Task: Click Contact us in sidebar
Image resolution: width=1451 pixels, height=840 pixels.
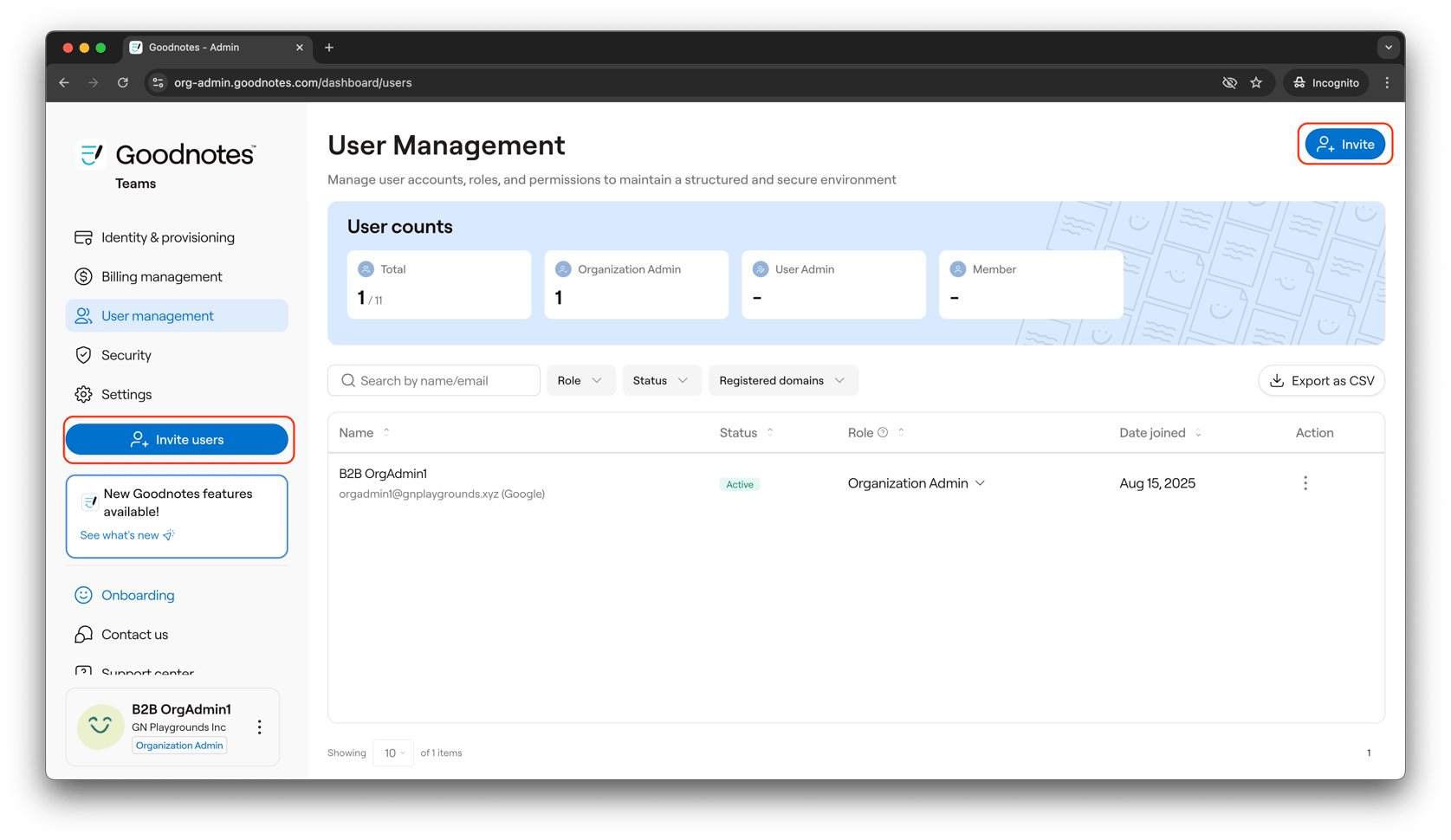Action: (177, 635)
